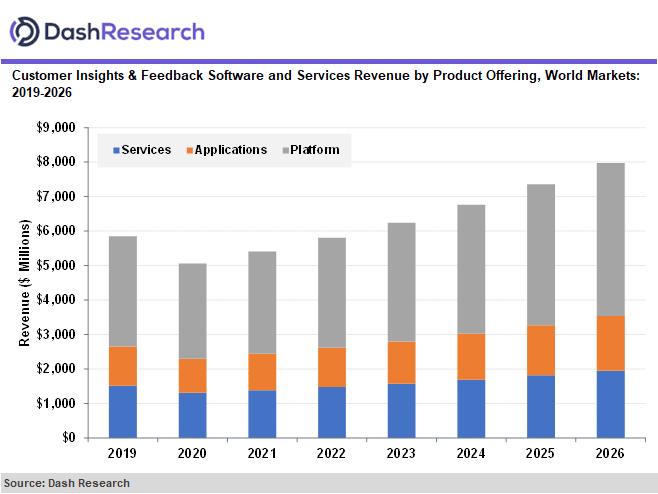The width and height of the screenshot is (658, 494).
Task: Select the 2019 blue Services bar segment
Action: (x=122, y=411)
